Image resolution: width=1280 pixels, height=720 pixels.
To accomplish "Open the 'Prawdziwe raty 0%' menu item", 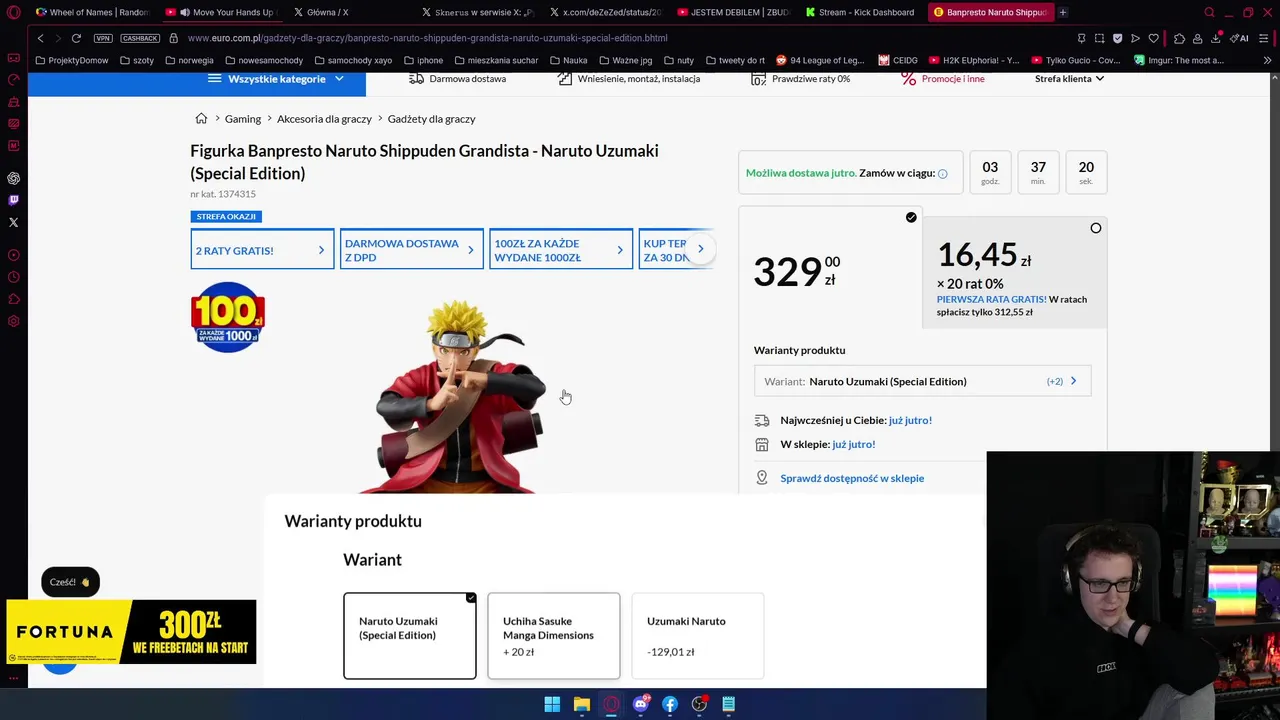I will (x=800, y=79).
